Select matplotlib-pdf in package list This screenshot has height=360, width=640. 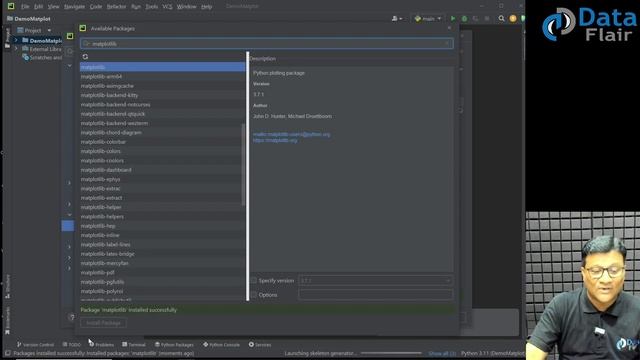pos(162,273)
